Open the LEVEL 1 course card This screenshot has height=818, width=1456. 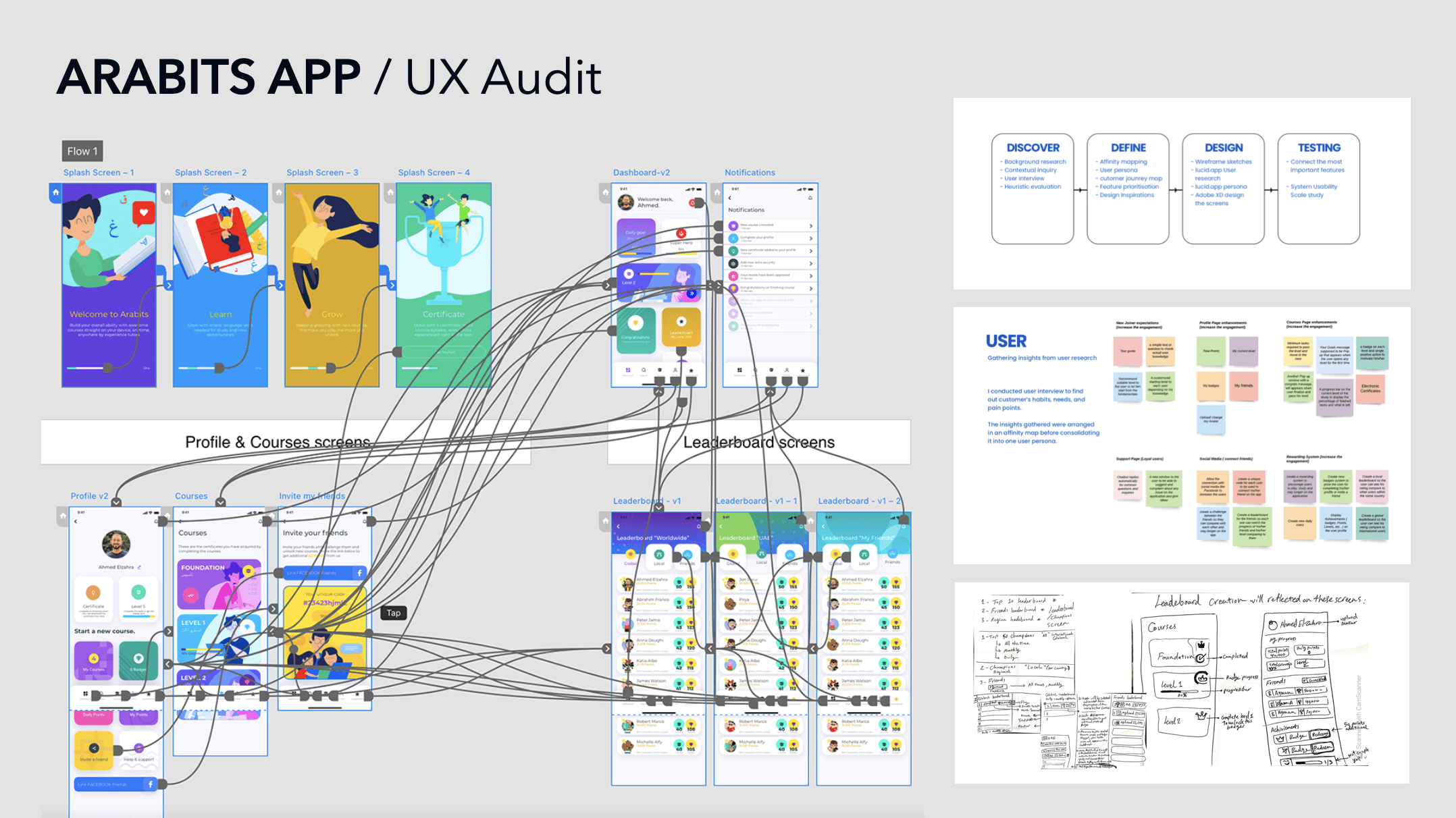pyautogui.click(x=219, y=639)
